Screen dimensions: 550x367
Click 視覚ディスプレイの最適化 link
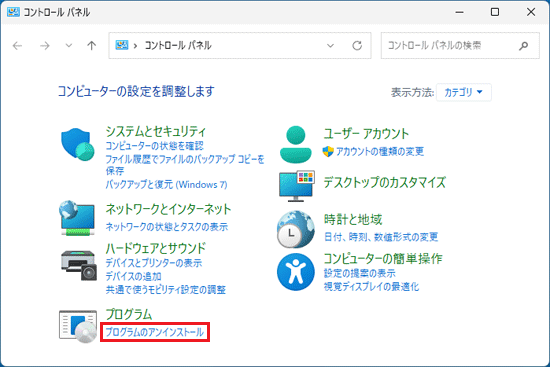(371, 286)
